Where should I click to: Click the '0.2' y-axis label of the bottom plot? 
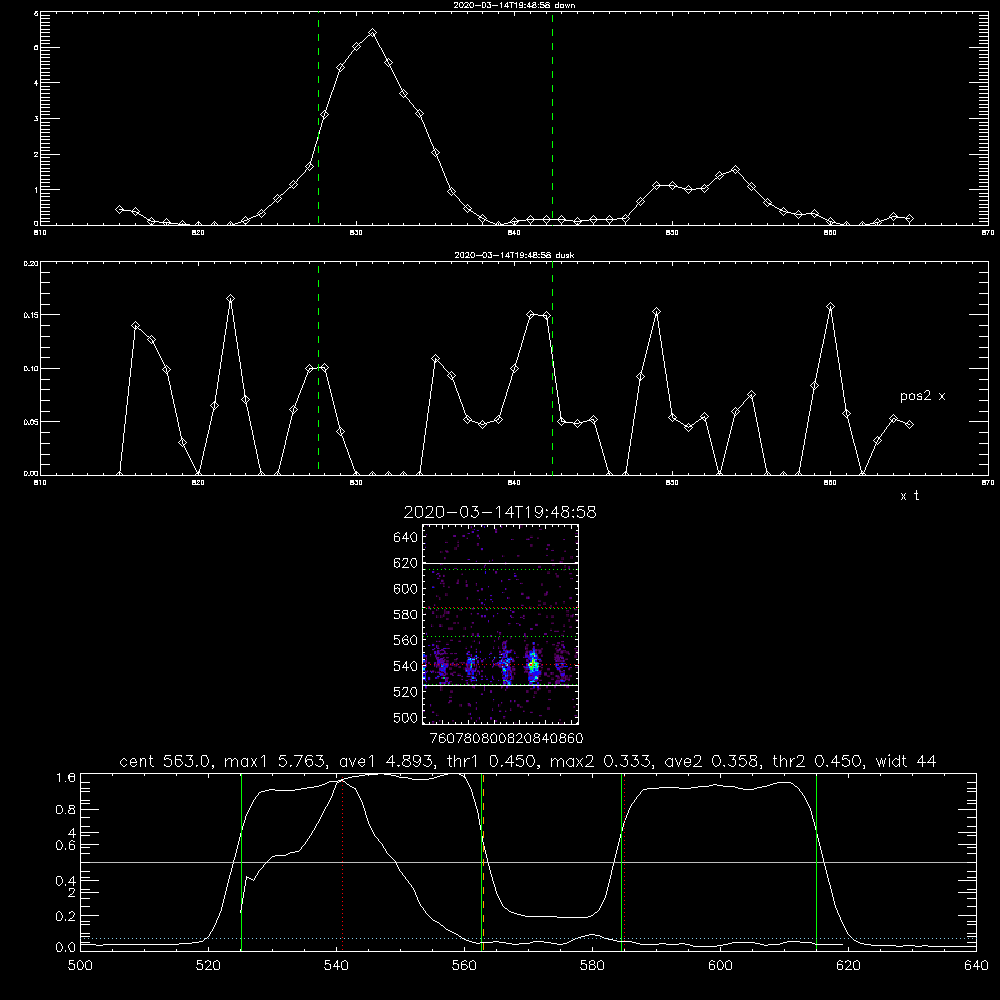click(66, 916)
